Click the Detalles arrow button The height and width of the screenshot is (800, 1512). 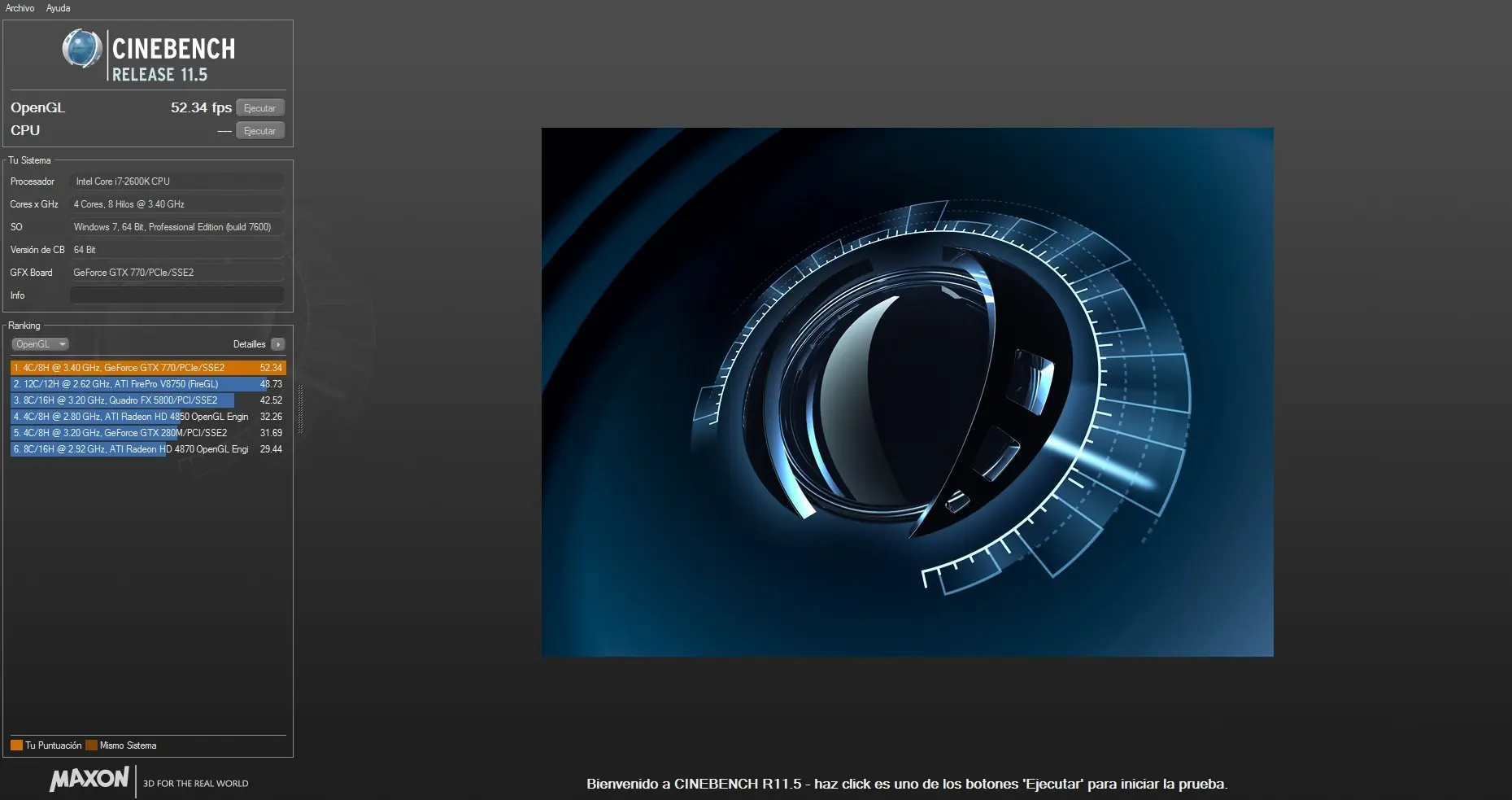point(278,344)
